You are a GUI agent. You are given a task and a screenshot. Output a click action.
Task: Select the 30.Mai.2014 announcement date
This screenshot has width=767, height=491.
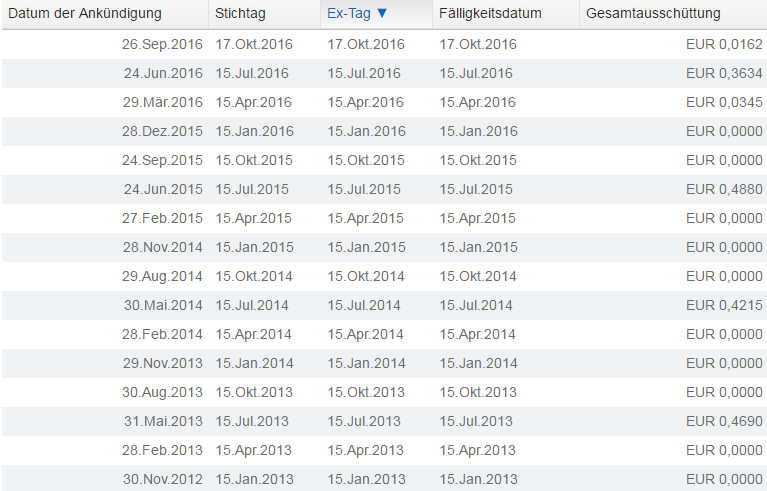point(162,305)
